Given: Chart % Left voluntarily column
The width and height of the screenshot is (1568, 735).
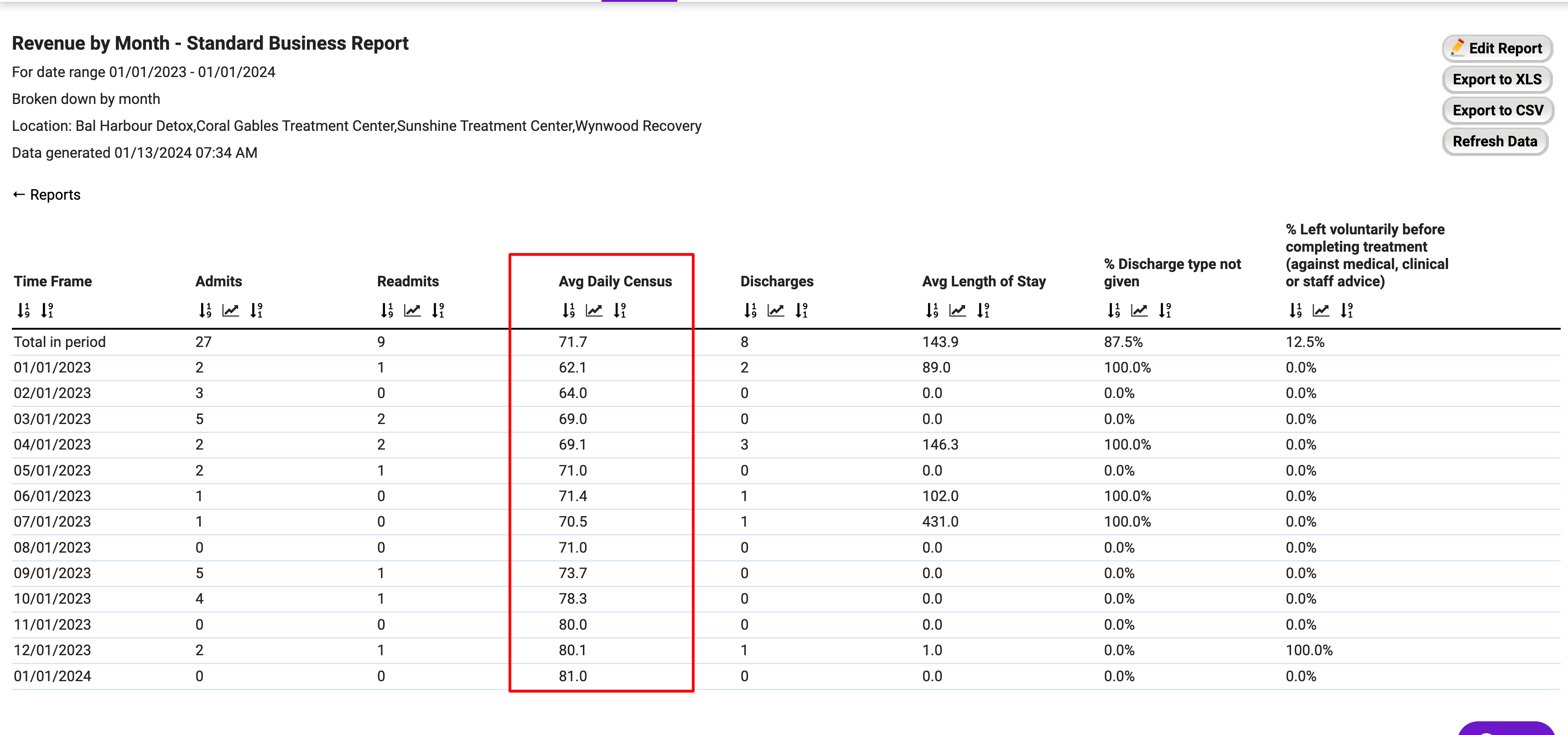Looking at the screenshot, I should (1321, 311).
